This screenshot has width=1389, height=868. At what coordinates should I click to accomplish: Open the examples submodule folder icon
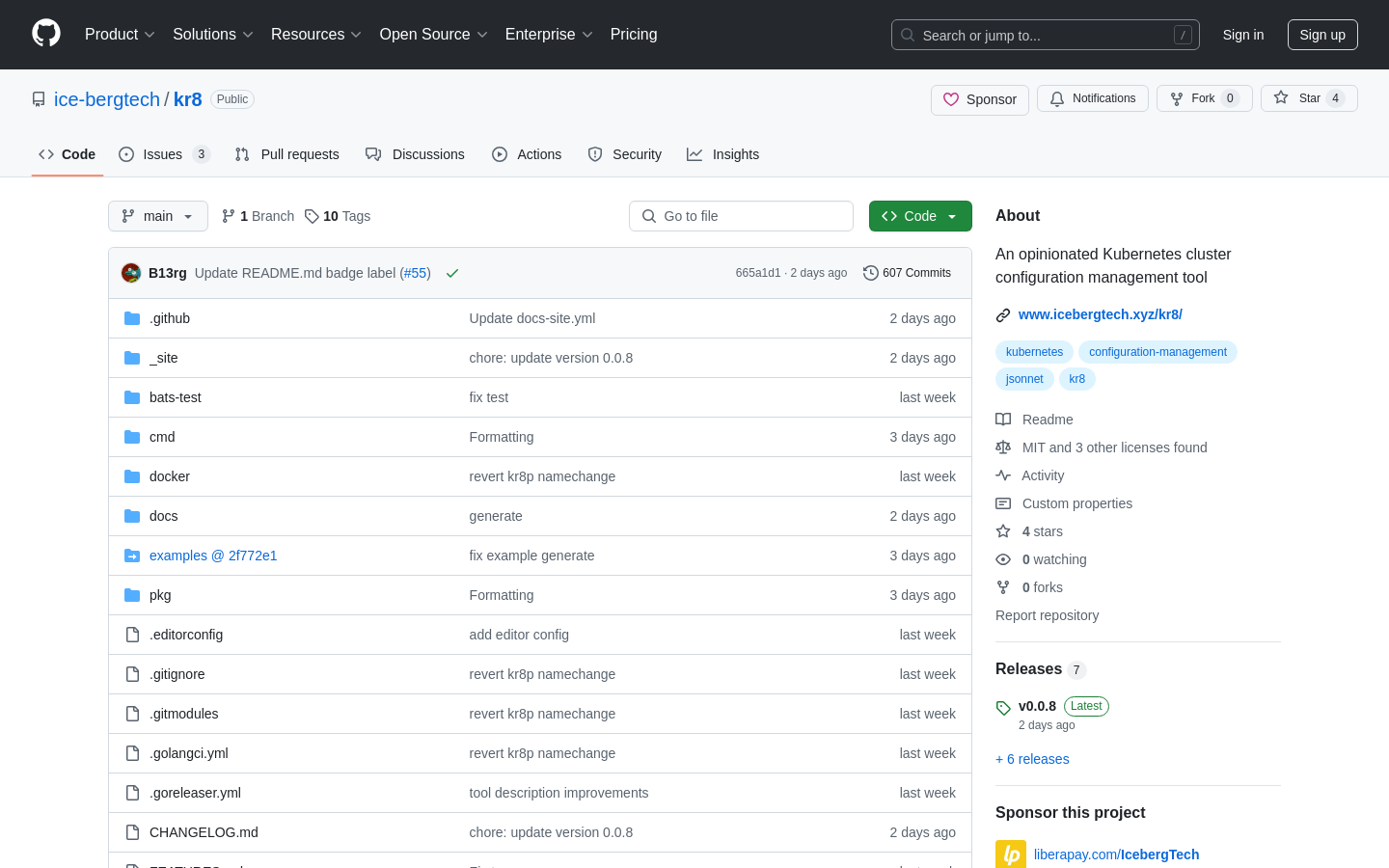click(132, 556)
